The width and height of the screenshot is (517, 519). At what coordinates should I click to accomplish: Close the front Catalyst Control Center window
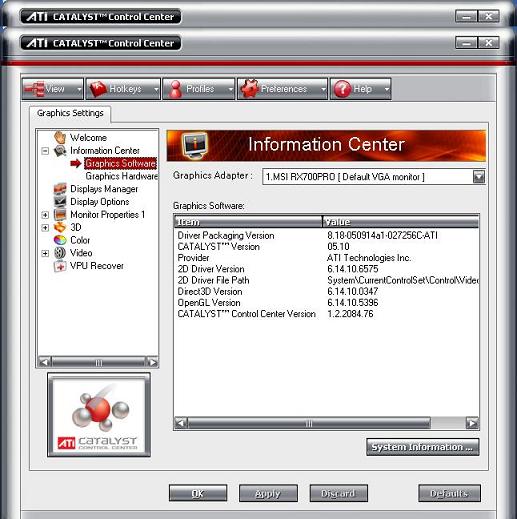(488, 43)
